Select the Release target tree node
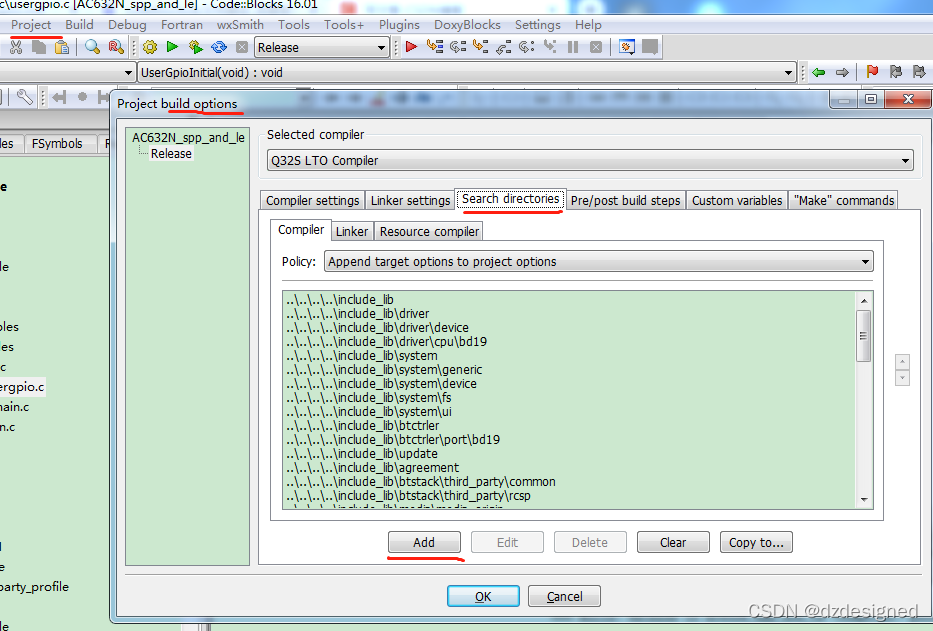 click(x=171, y=154)
